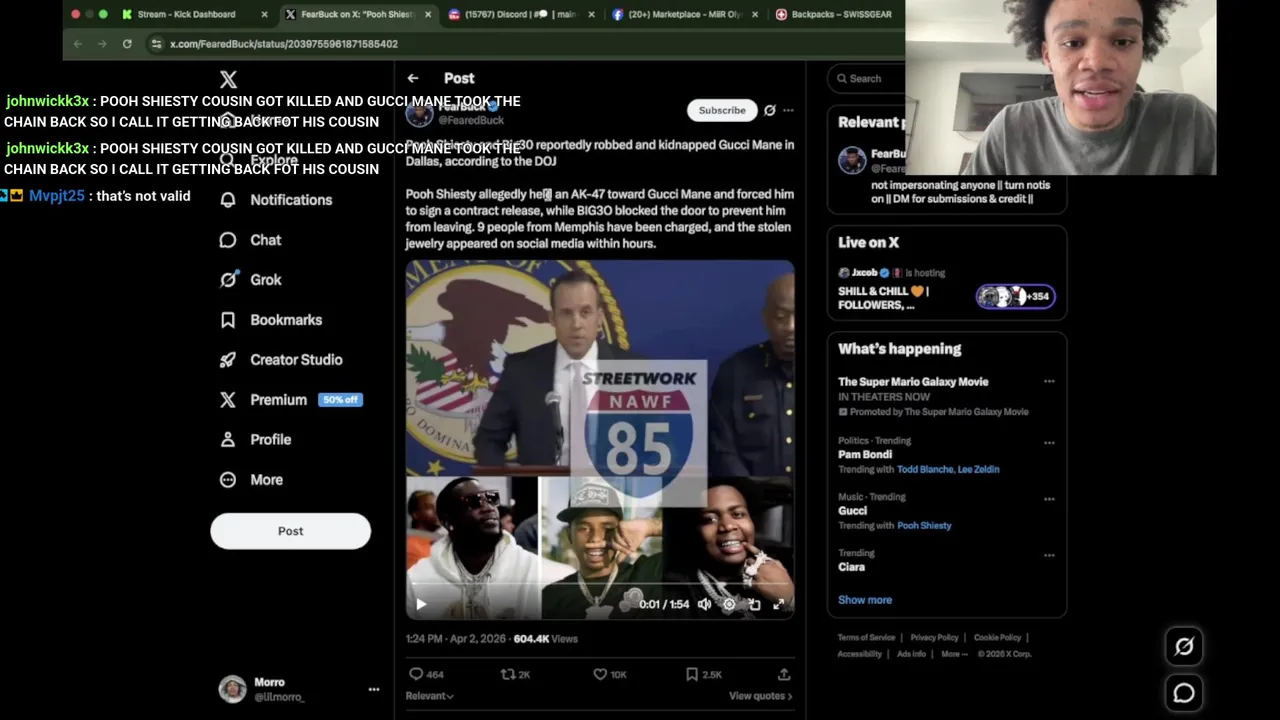The image size is (1280, 720).
Task: Switch to Stream - Kick Dashboard tab
Action: (x=186, y=15)
